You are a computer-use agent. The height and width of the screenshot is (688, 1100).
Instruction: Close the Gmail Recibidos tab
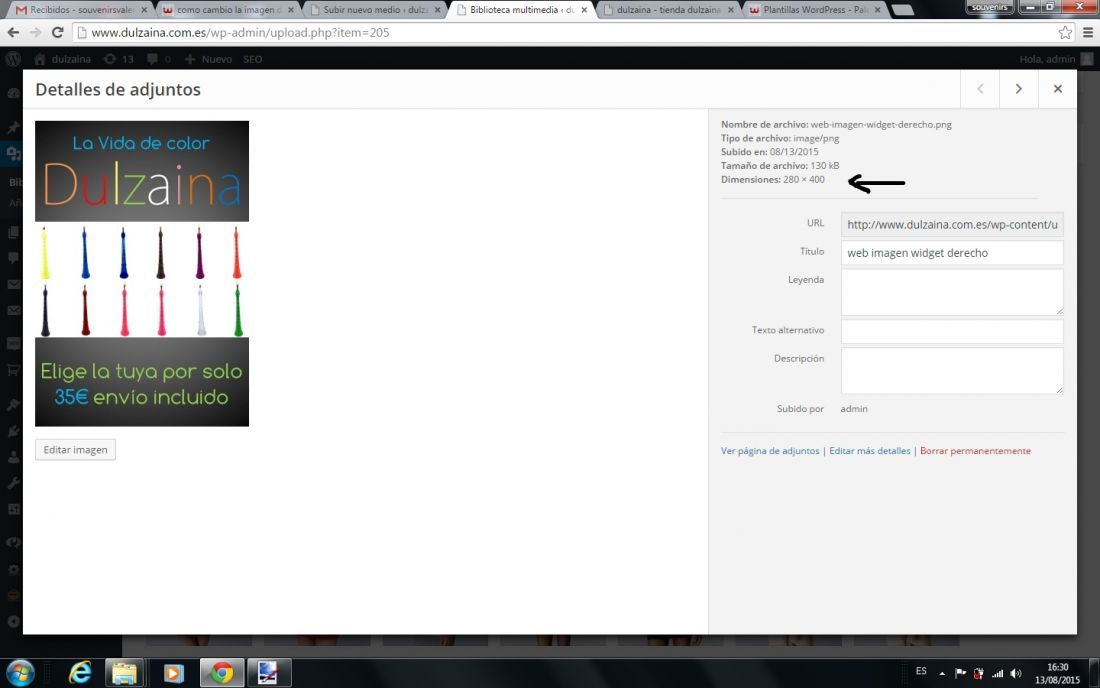click(x=144, y=10)
